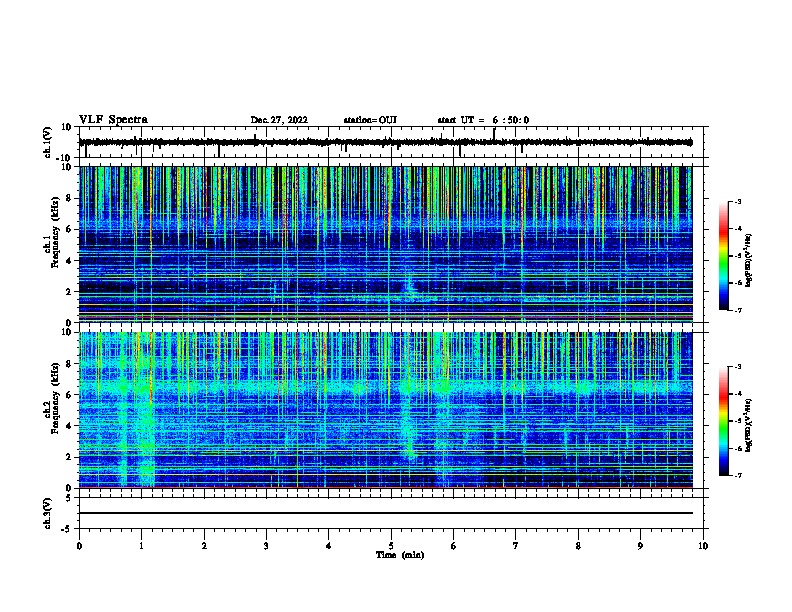Click the ch.2 spectrogram color scale bar
This screenshot has width=792, height=612.
click(x=724, y=421)
